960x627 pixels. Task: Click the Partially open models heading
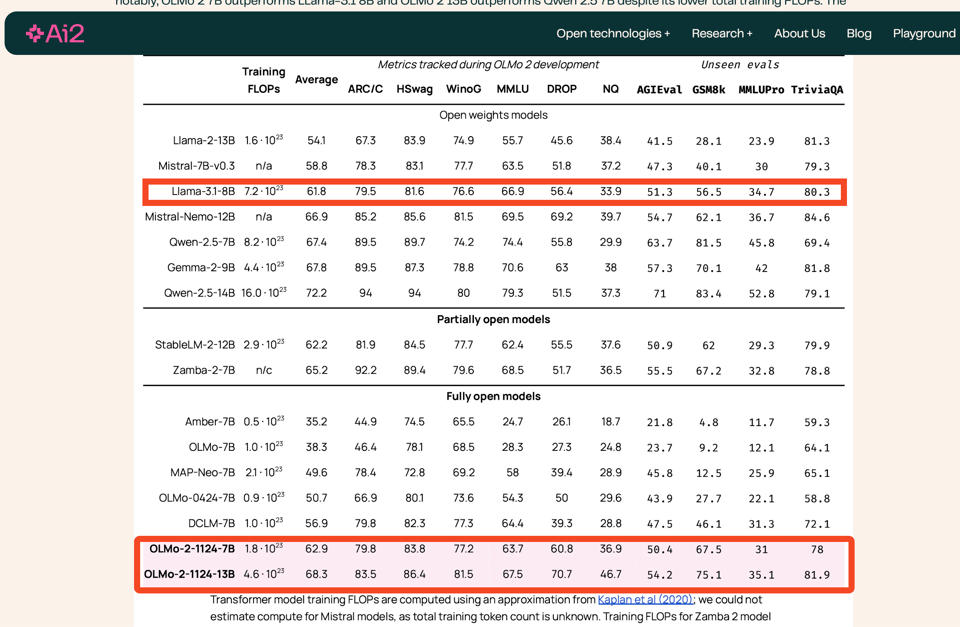[x=493, y=320]
